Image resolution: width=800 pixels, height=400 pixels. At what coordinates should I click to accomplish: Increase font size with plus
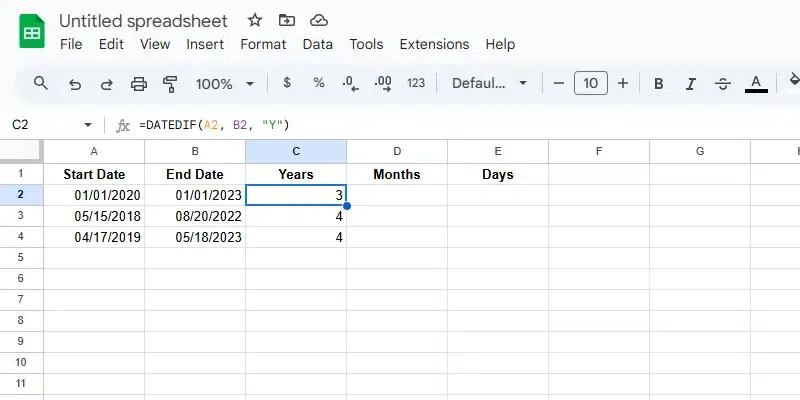pyautogui.click(x=622, y=83)
